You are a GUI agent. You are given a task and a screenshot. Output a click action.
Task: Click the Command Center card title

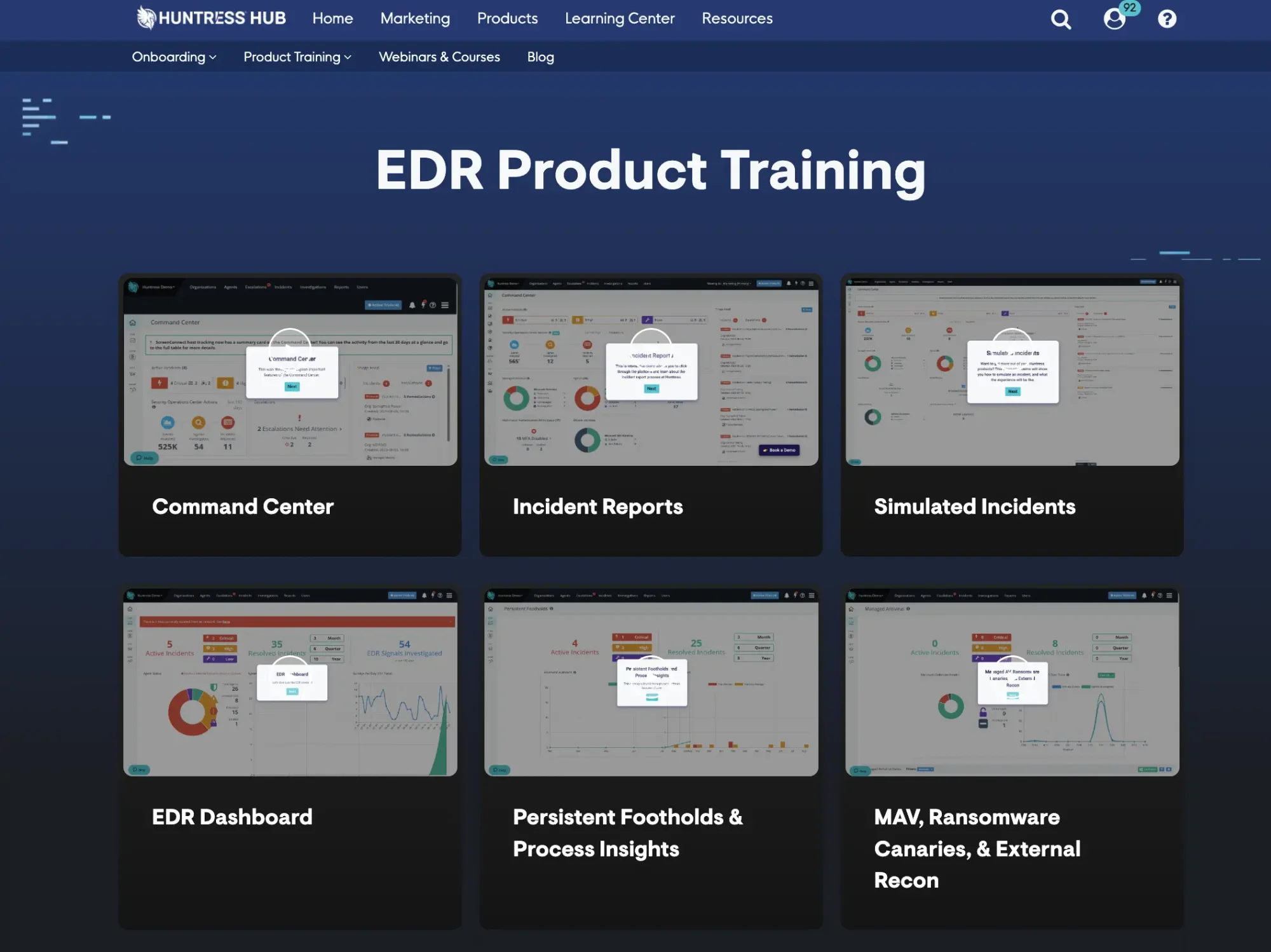click(243, 507)
